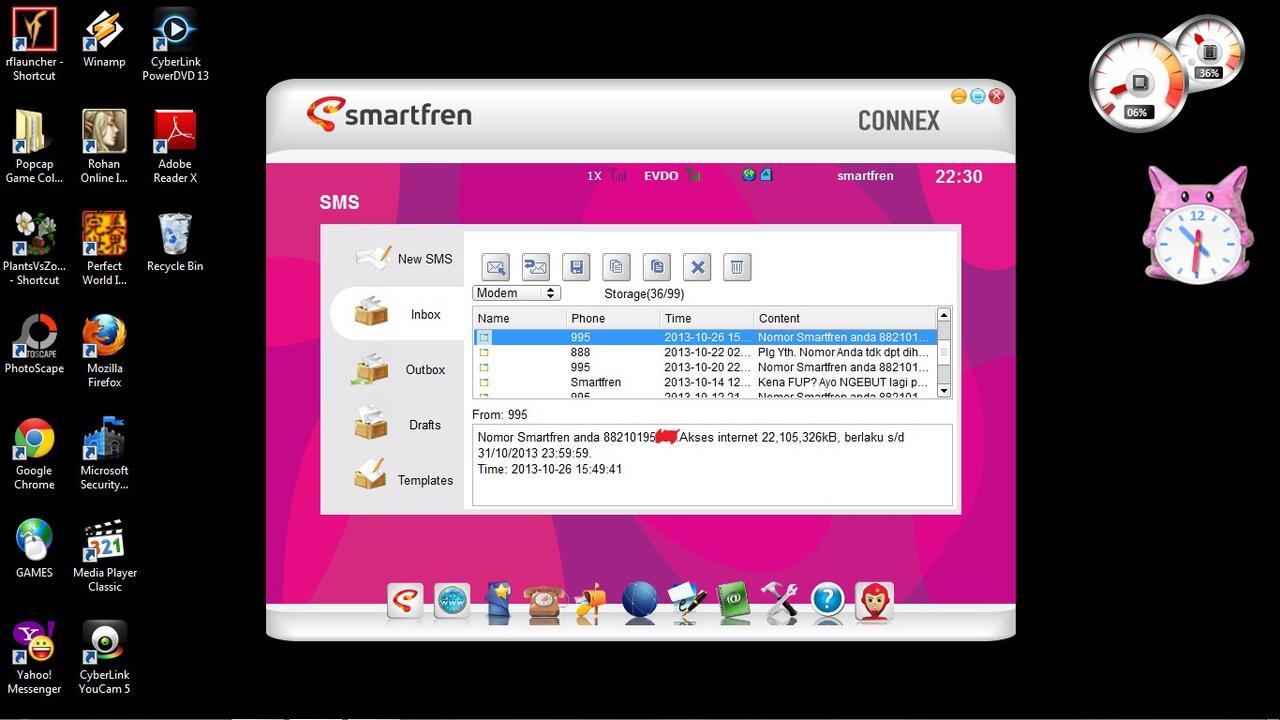Select the 995 message dated 2013-10-26
Image resolution: width=1280 pixels, height=720 pixels.
coord(704,337)
